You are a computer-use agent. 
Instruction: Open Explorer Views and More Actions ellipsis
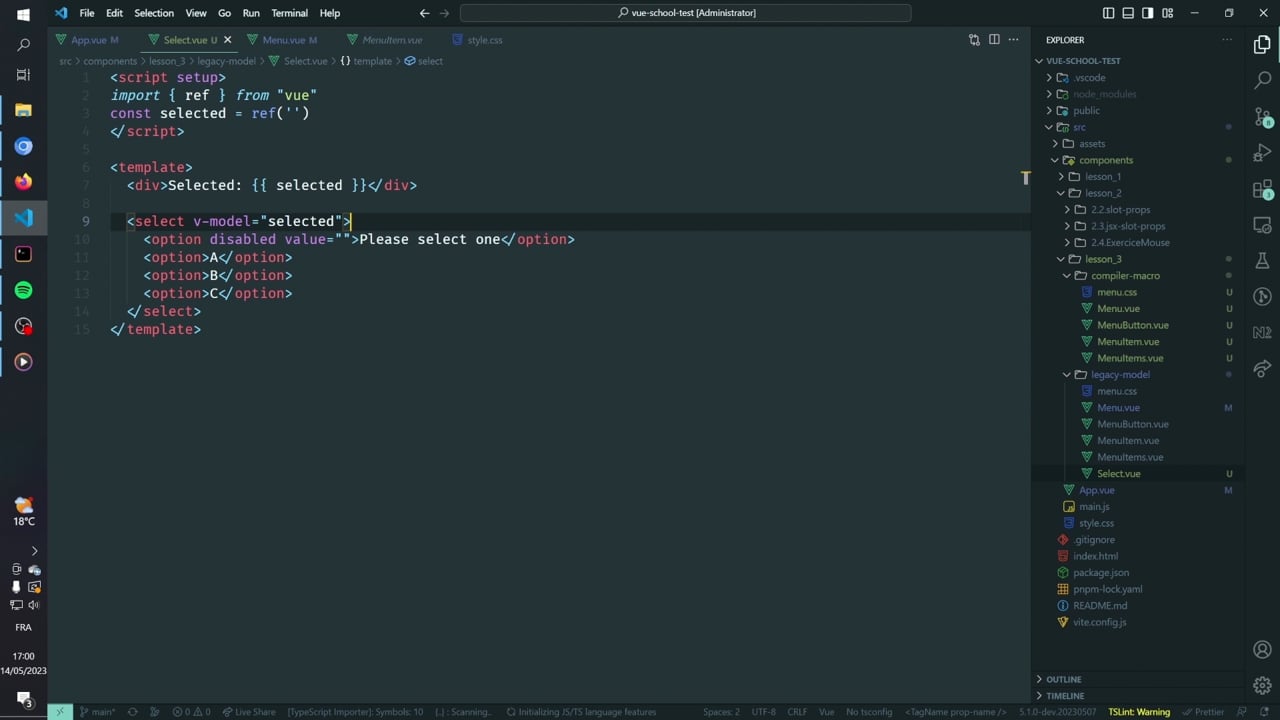pos(1227,40)
